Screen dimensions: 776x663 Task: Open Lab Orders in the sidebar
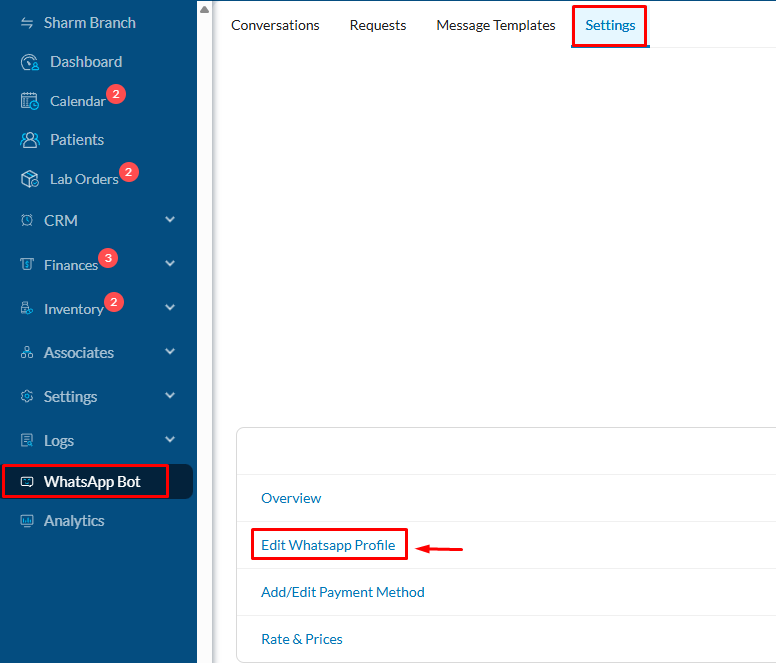click(84, 179)
